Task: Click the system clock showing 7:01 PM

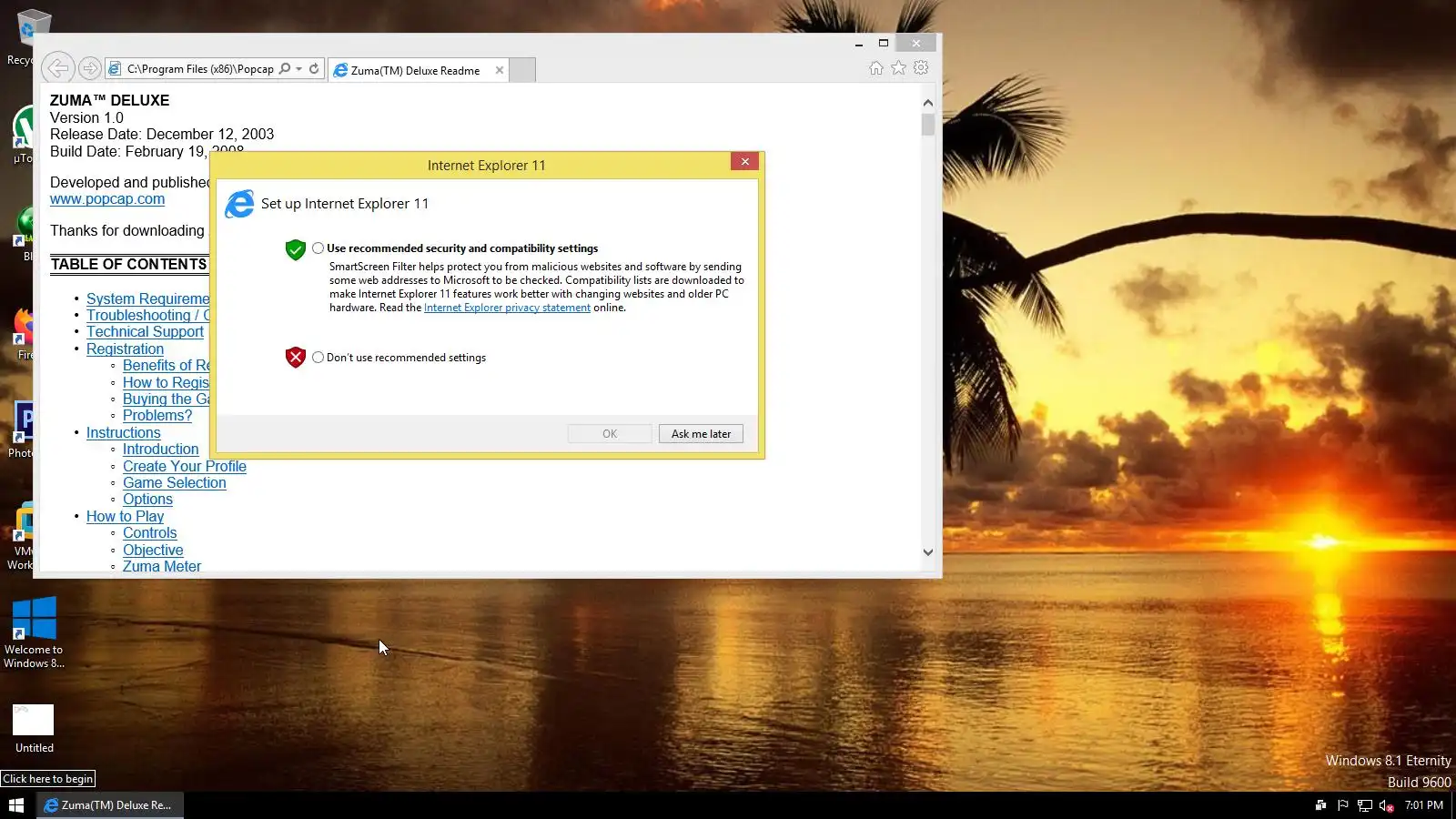Action: click(x=1423, y=805)
